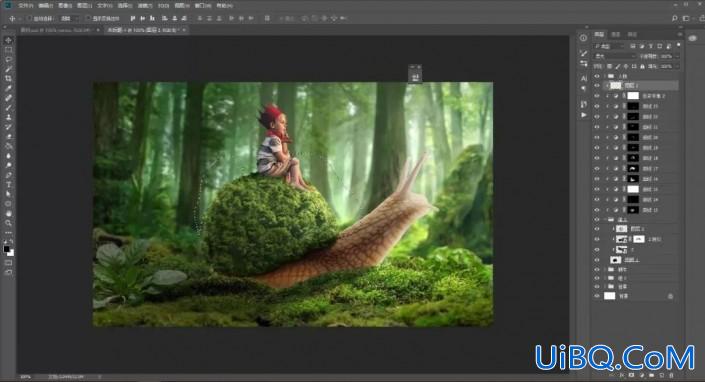Switch to the Paths tab

(632, 34)
